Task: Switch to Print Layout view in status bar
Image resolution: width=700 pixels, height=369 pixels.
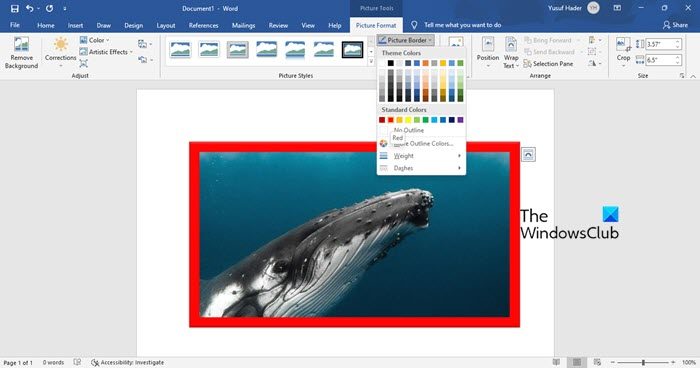Action: tap(577, 362)
